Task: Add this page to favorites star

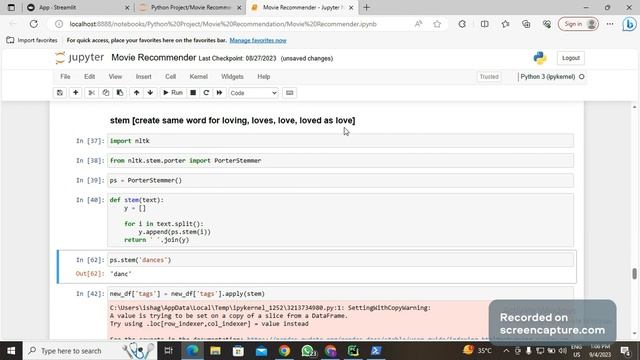Action: [x=437, y=24]
